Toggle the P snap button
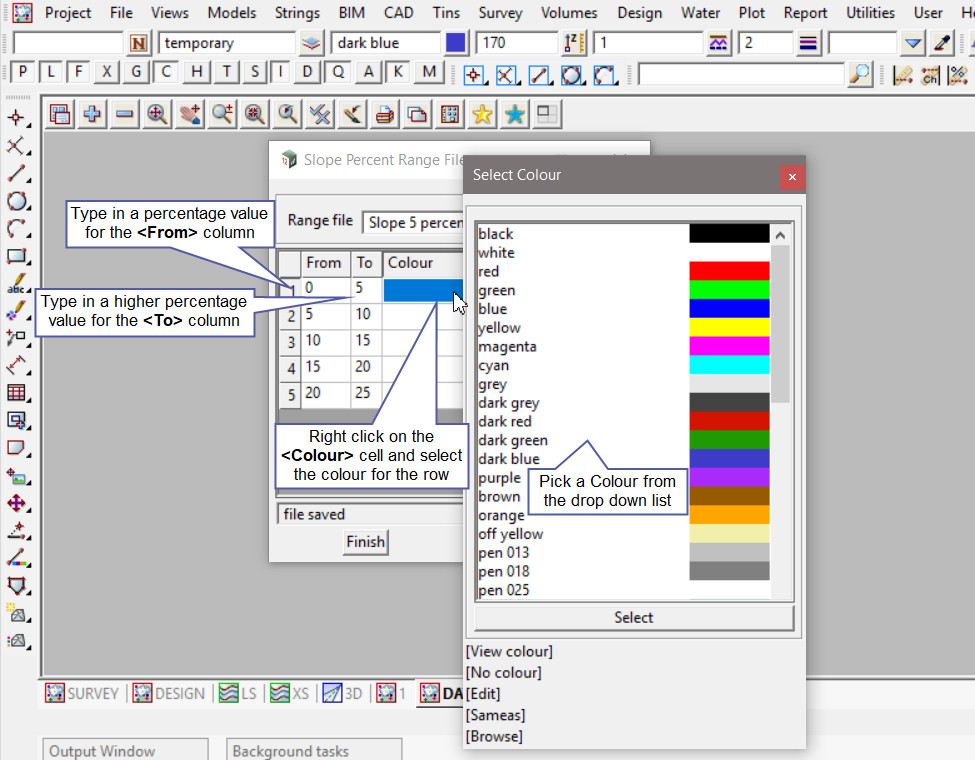This screenshot has height=760, width=975. coord(22,72)
